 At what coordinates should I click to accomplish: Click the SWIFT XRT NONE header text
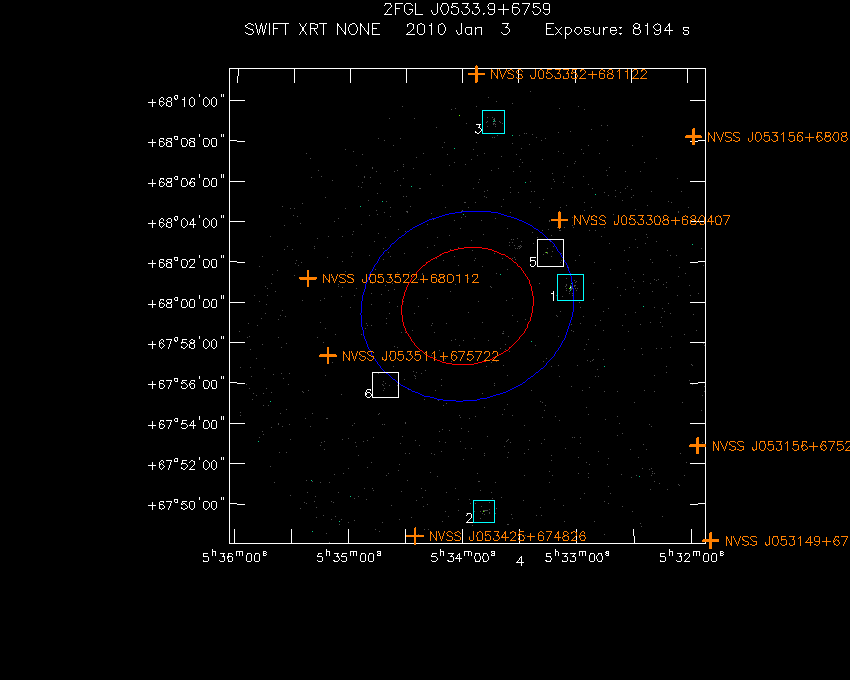312,29
